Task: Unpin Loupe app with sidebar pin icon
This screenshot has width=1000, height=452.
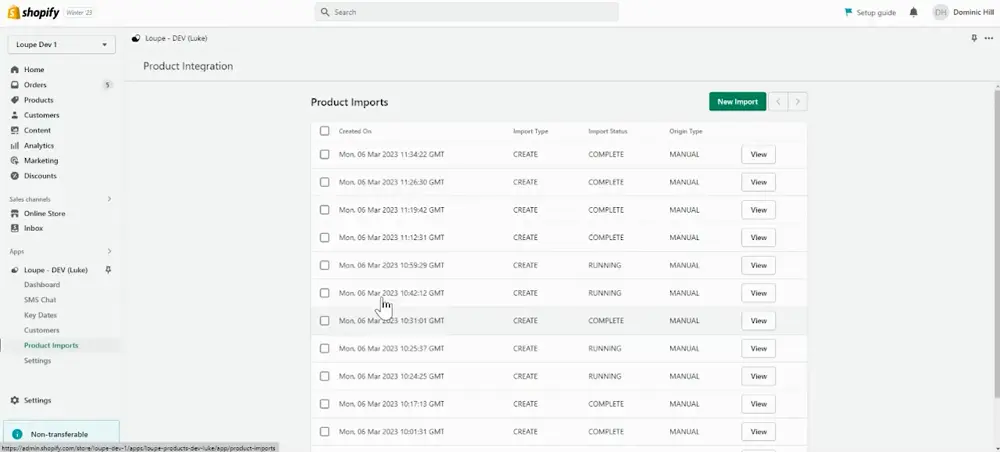Action: coord(108,270)
